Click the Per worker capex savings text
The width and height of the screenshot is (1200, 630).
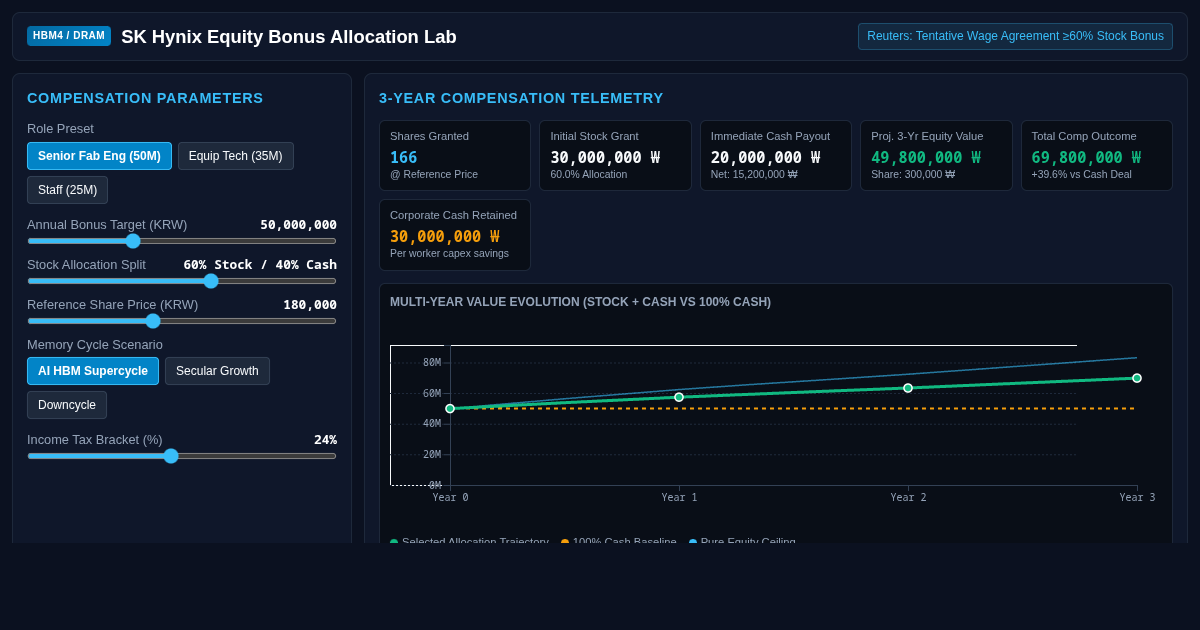(449, 253)
